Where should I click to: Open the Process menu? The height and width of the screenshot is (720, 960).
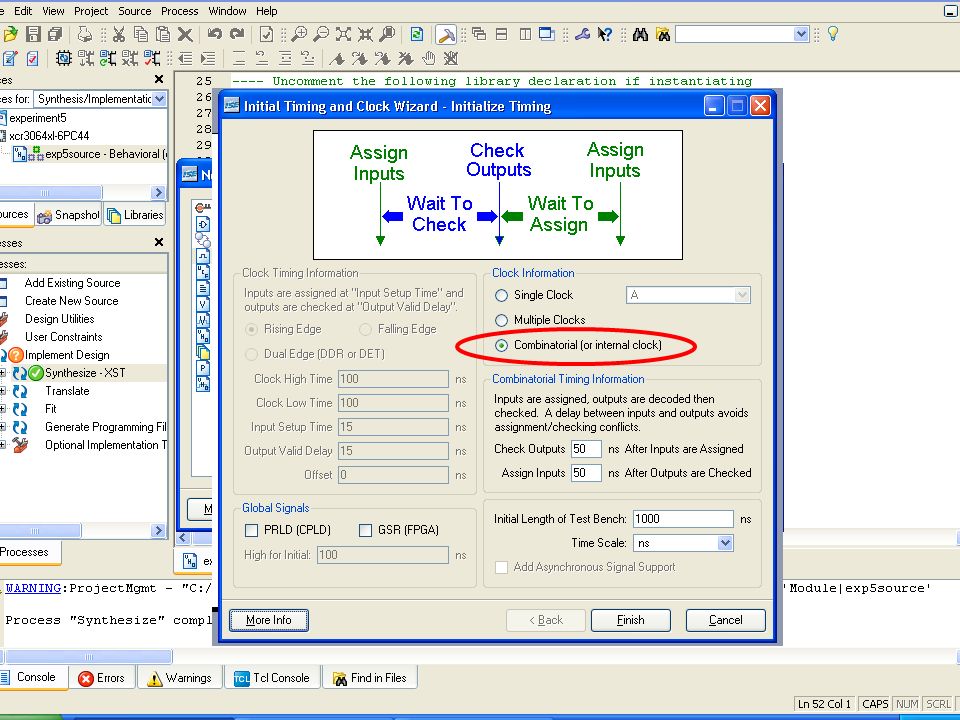pyautogui.click(x=179, y=11)
